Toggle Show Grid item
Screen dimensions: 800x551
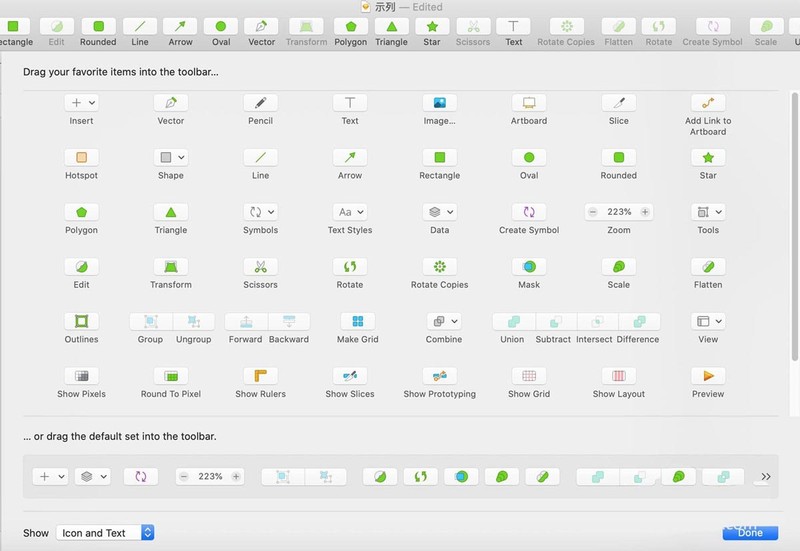[x=529, y=376]
